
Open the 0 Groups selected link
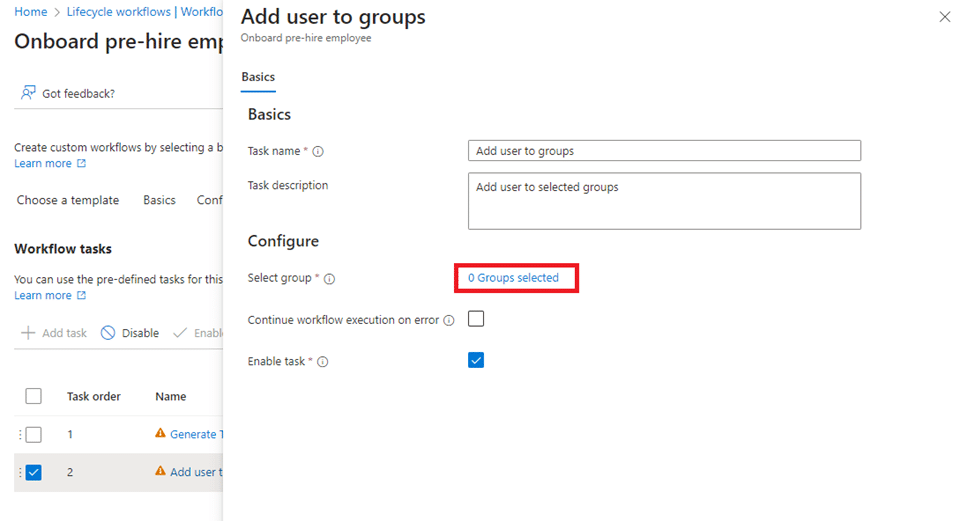[x=513, y=278]
